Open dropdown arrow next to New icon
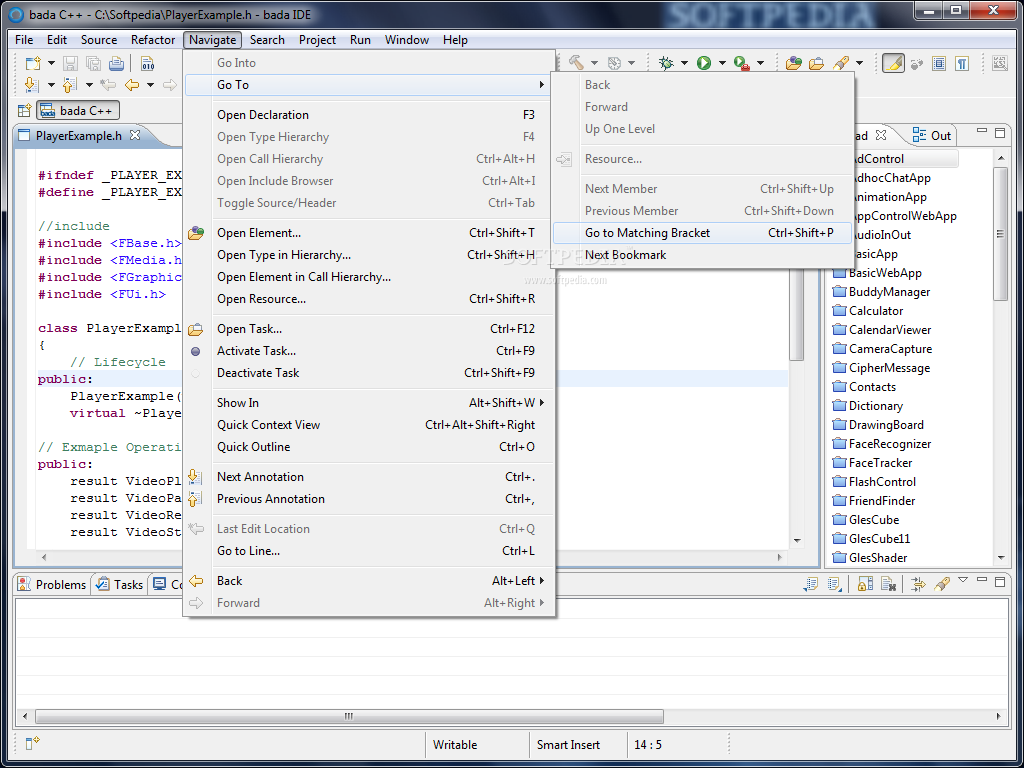Screen dimensions: 1024x768 tap(51, 63)
